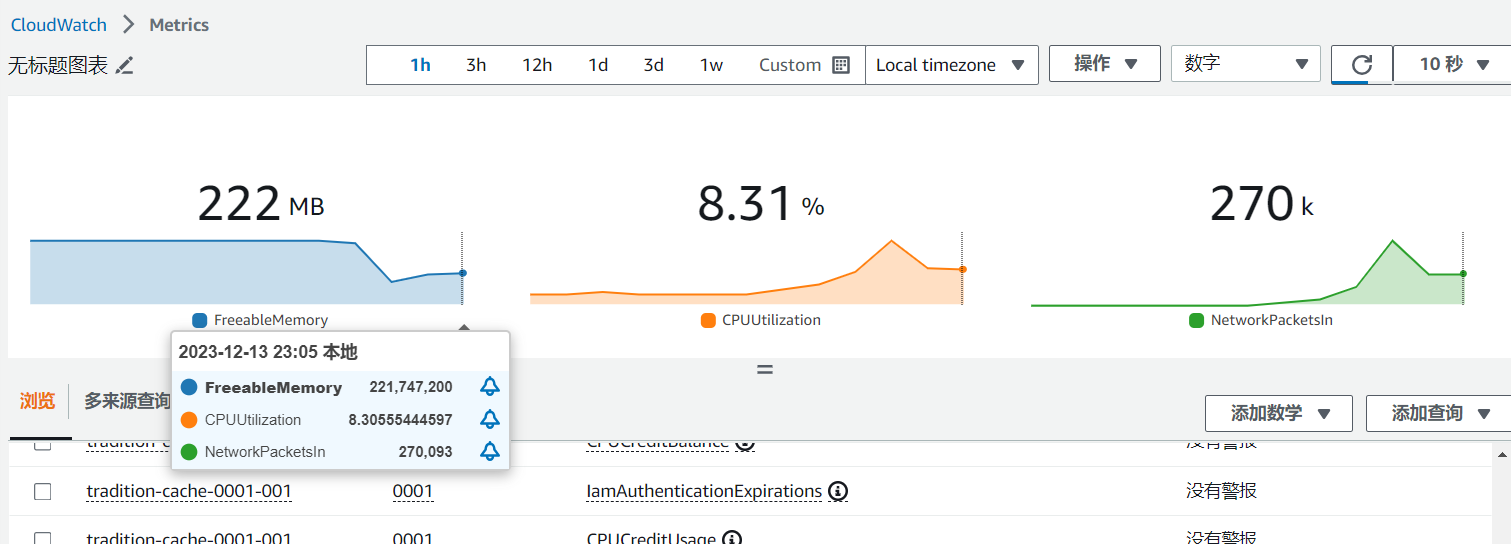Click the 222 MB value

coord(261,204)
